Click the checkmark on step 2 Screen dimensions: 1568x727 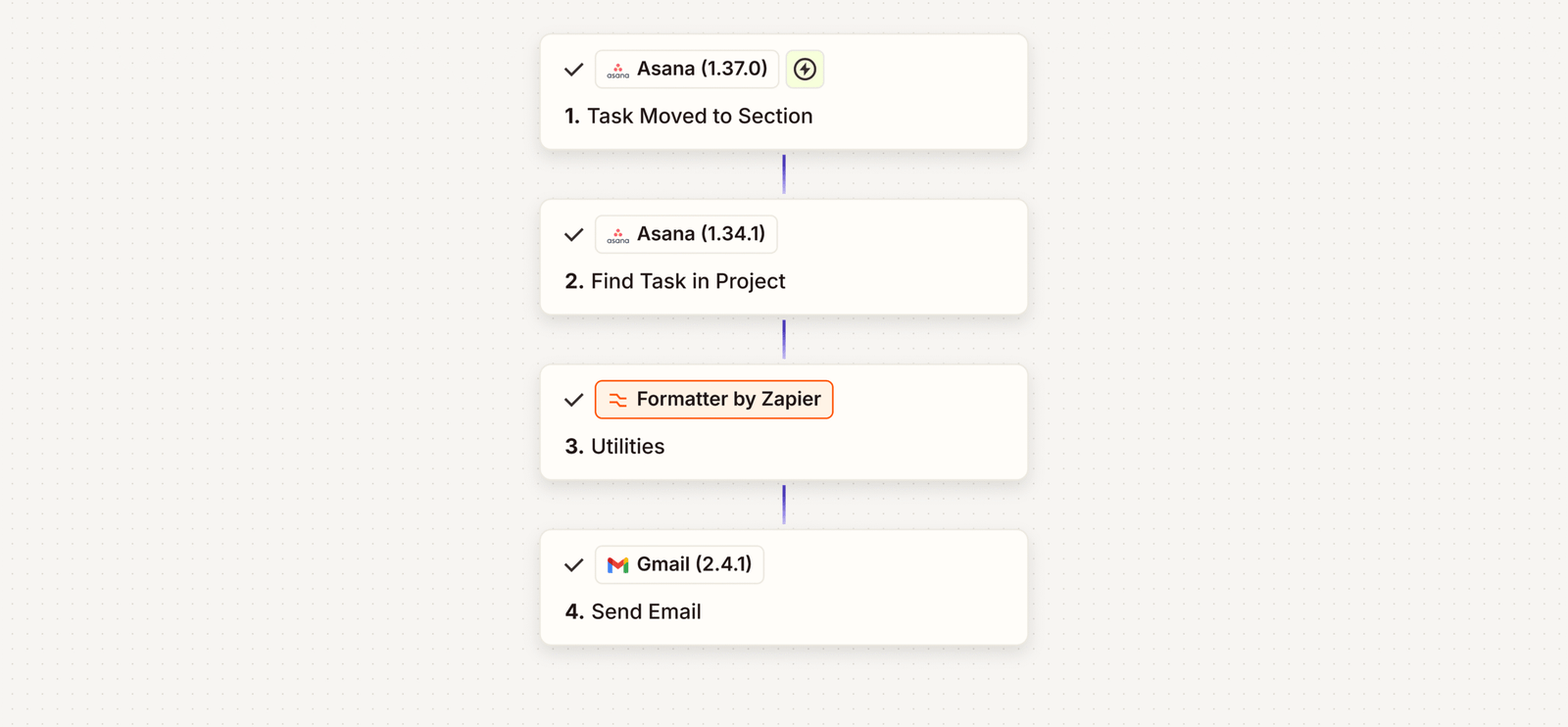pyautogui.click(x=574, y=235)
